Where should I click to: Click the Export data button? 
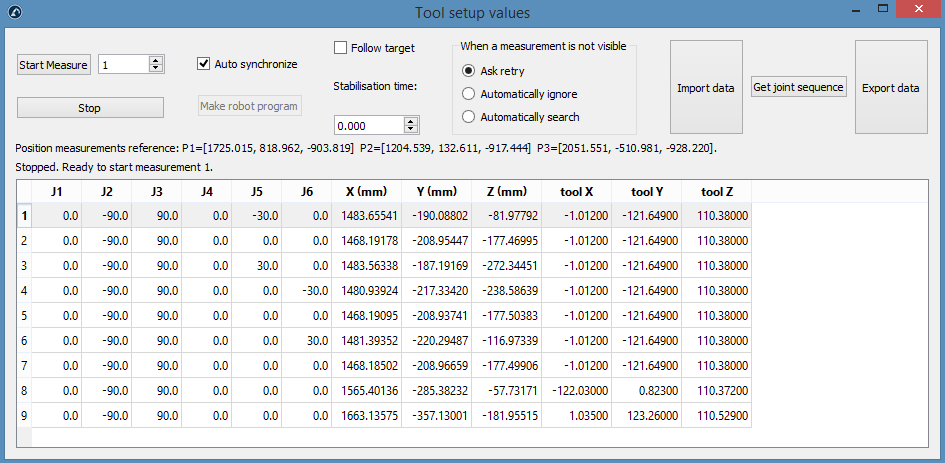890,88
